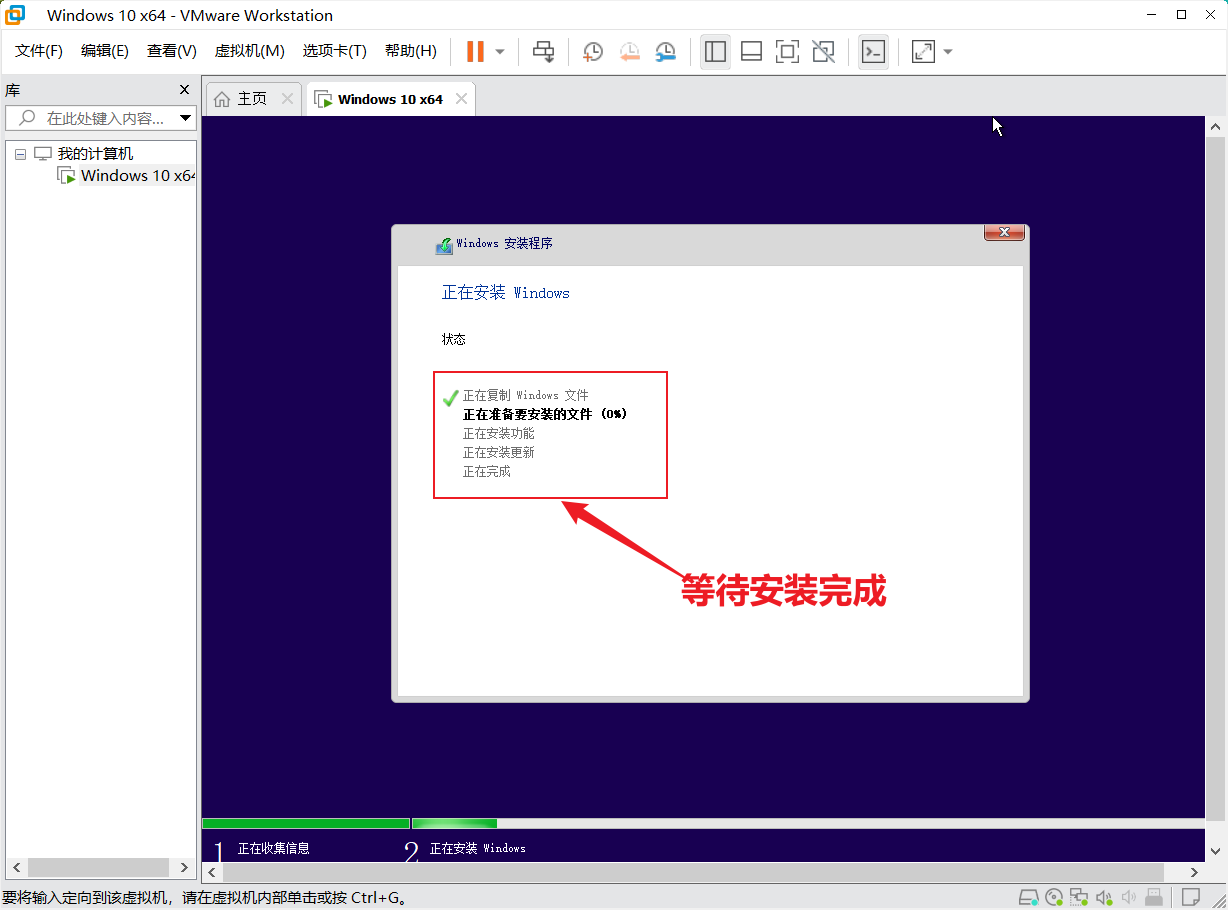
Task: Click the active sound card status icon
Action: point(1104,897)
